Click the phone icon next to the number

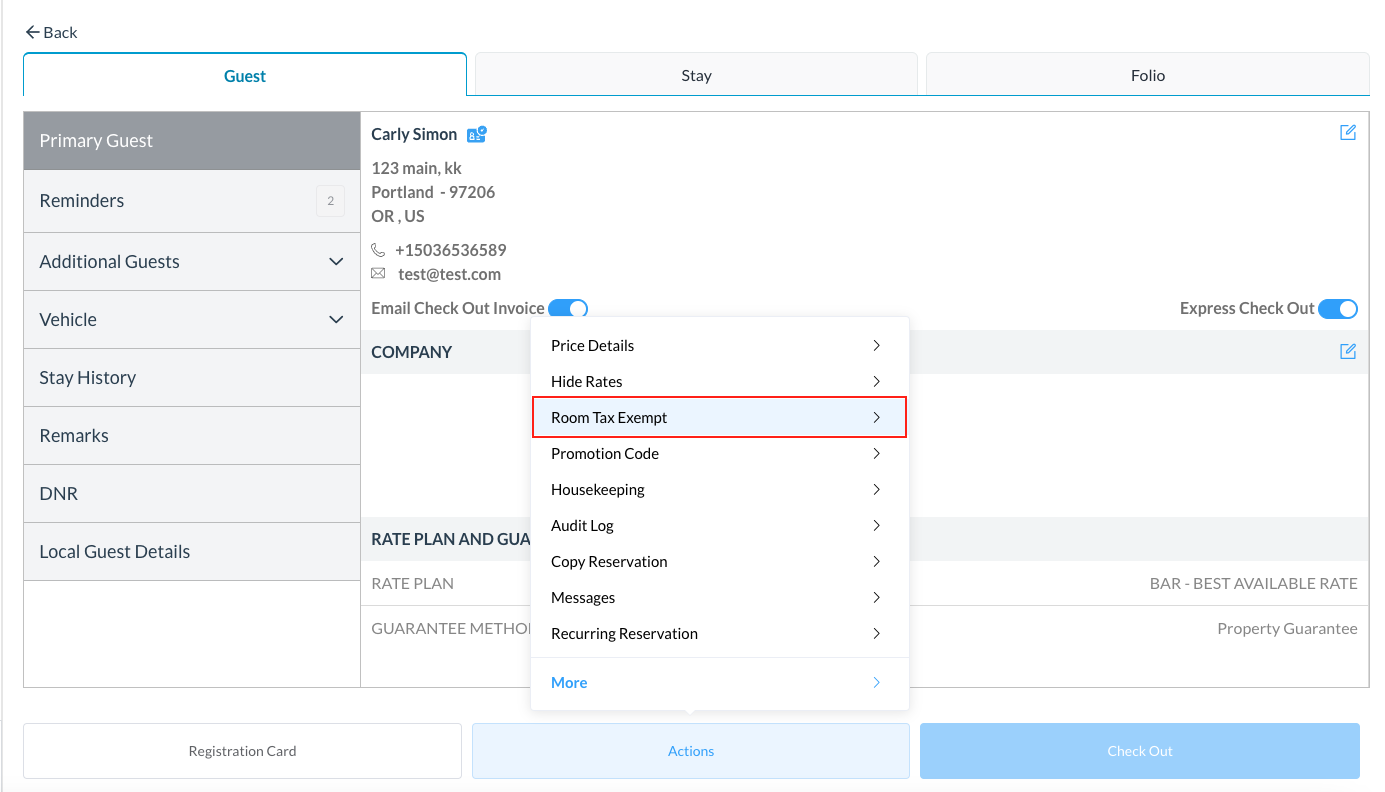coord(378,250)
